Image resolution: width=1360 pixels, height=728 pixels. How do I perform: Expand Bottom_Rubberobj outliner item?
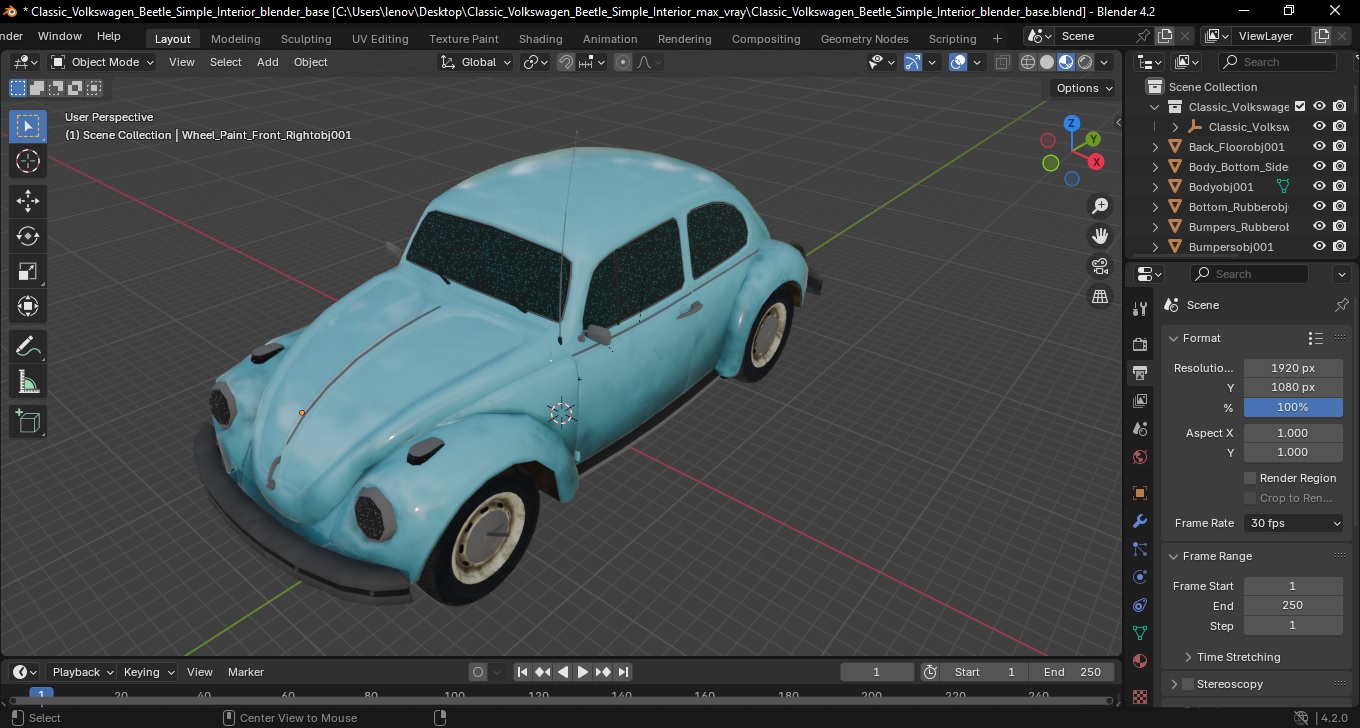[1156, 206]
